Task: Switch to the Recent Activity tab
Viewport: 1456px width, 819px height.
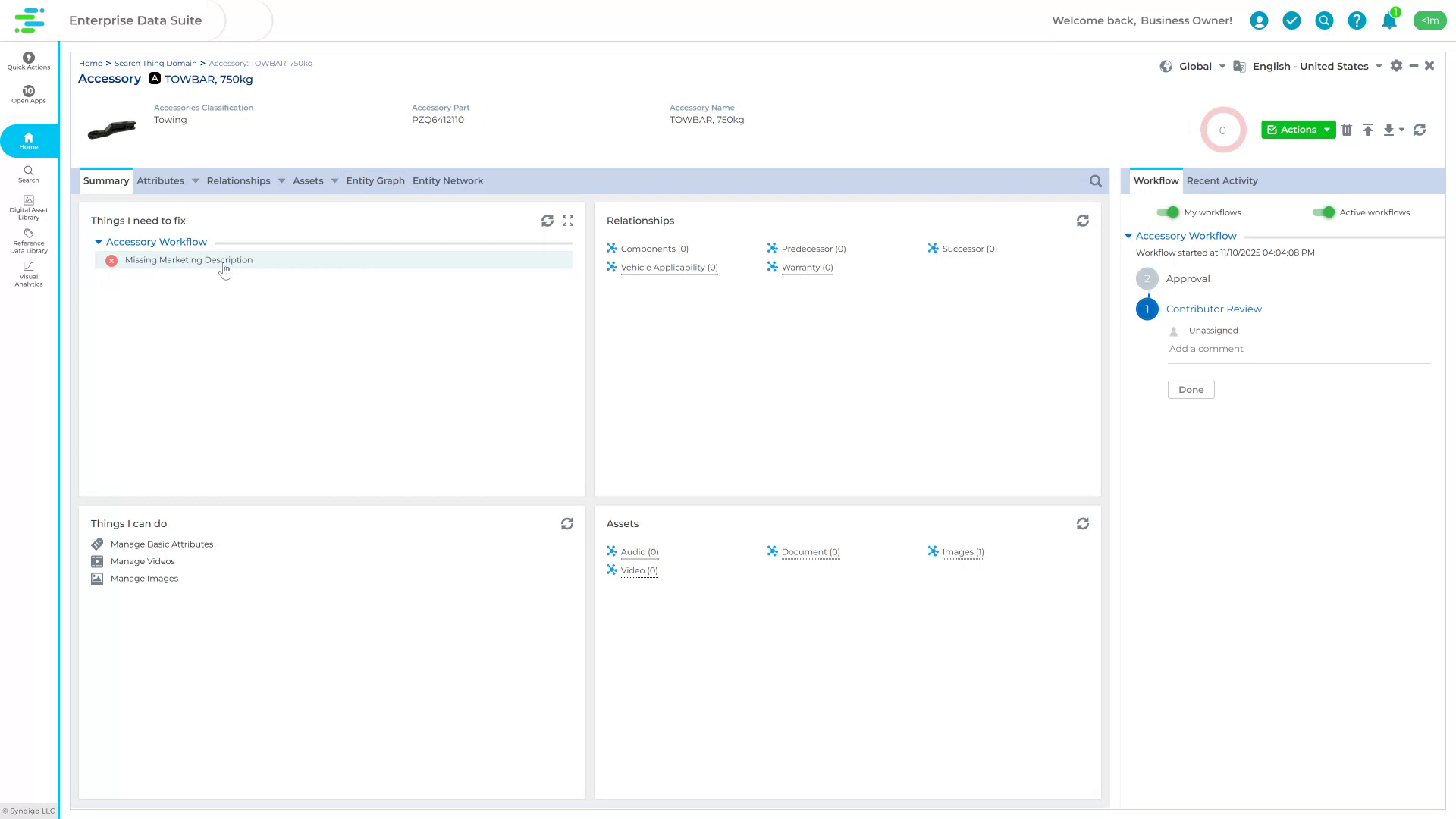Action: click(1222, 180)
